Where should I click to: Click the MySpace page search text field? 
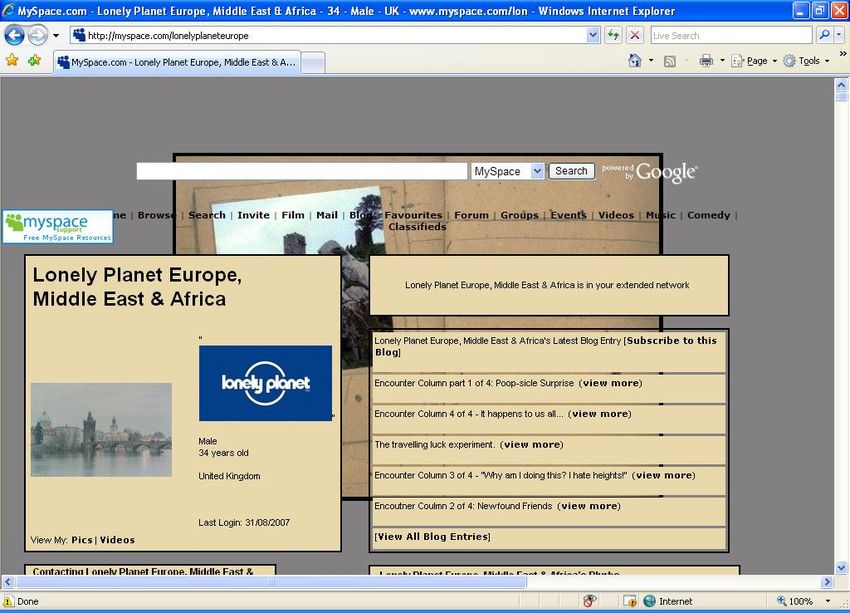(x=301, y=171)
